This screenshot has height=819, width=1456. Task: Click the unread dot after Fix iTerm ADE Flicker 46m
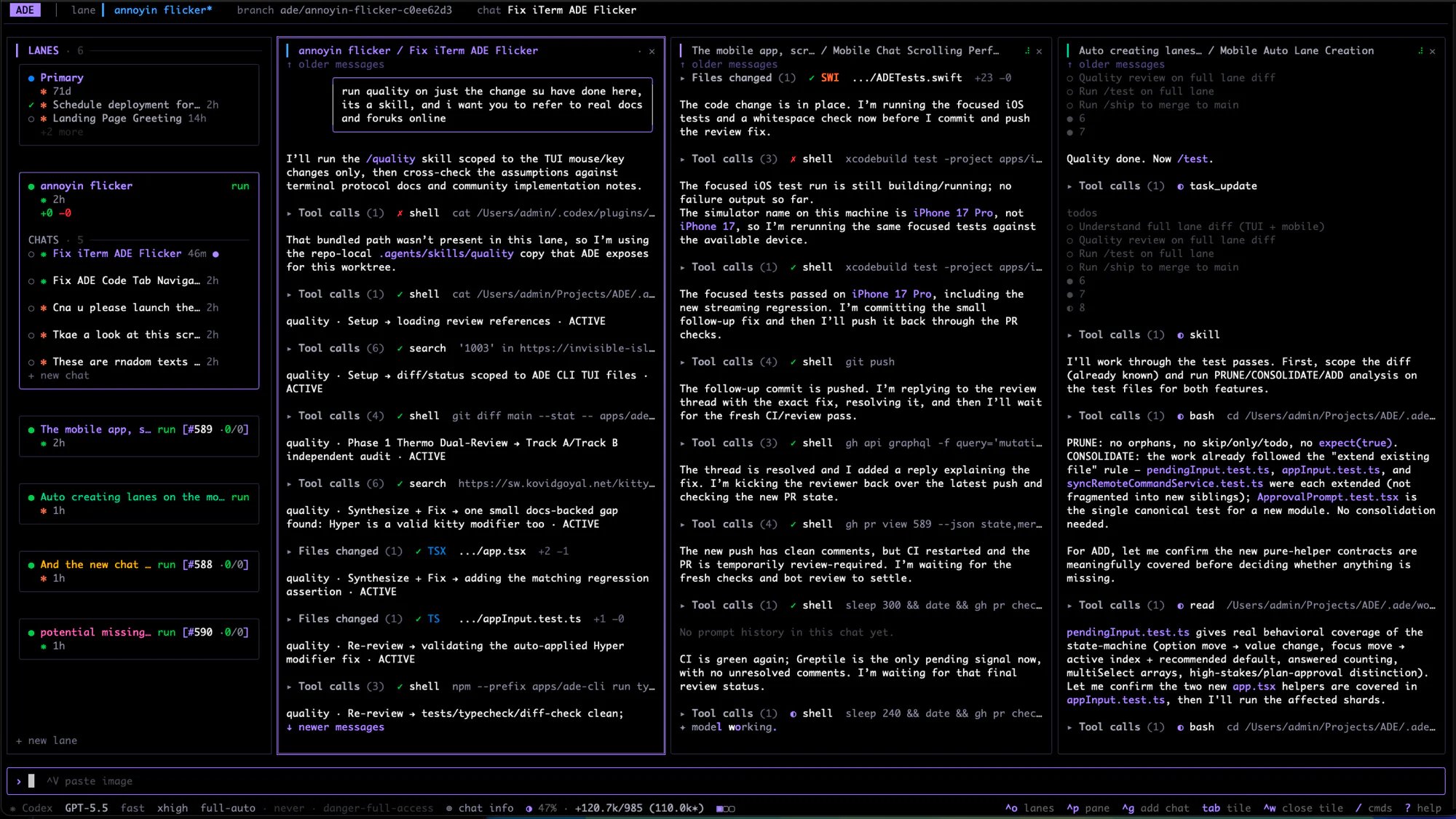click(215, 254)
